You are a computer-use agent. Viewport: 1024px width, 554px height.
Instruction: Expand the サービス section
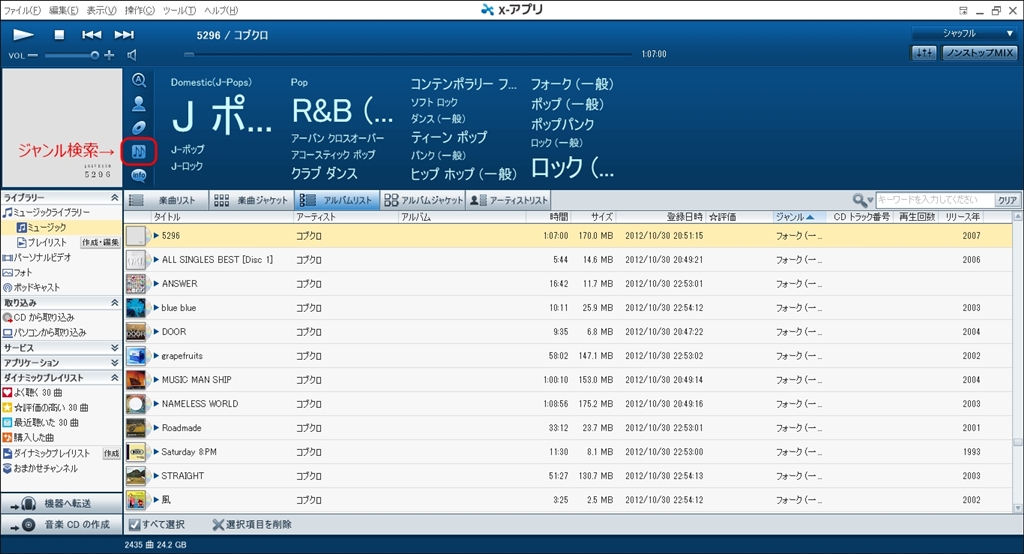pyautogui.click(x=114, y=347)
